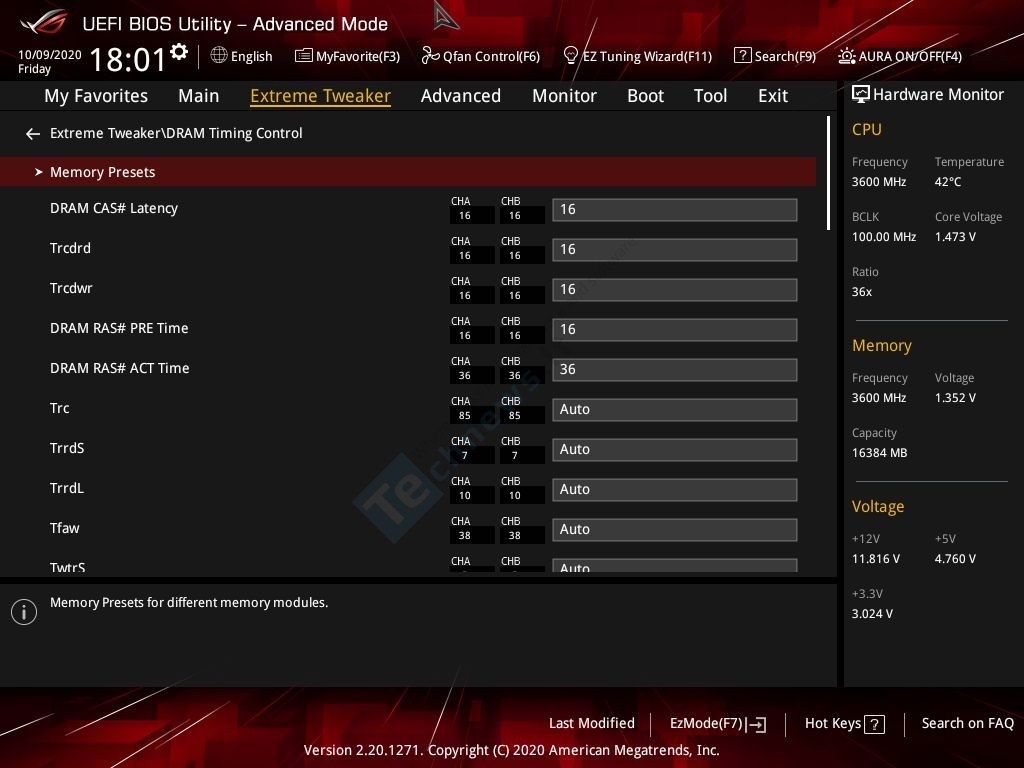Open date and time settings gear
Image resolution: width=1024 pixels, height=768 pixels.
(179, 52)
